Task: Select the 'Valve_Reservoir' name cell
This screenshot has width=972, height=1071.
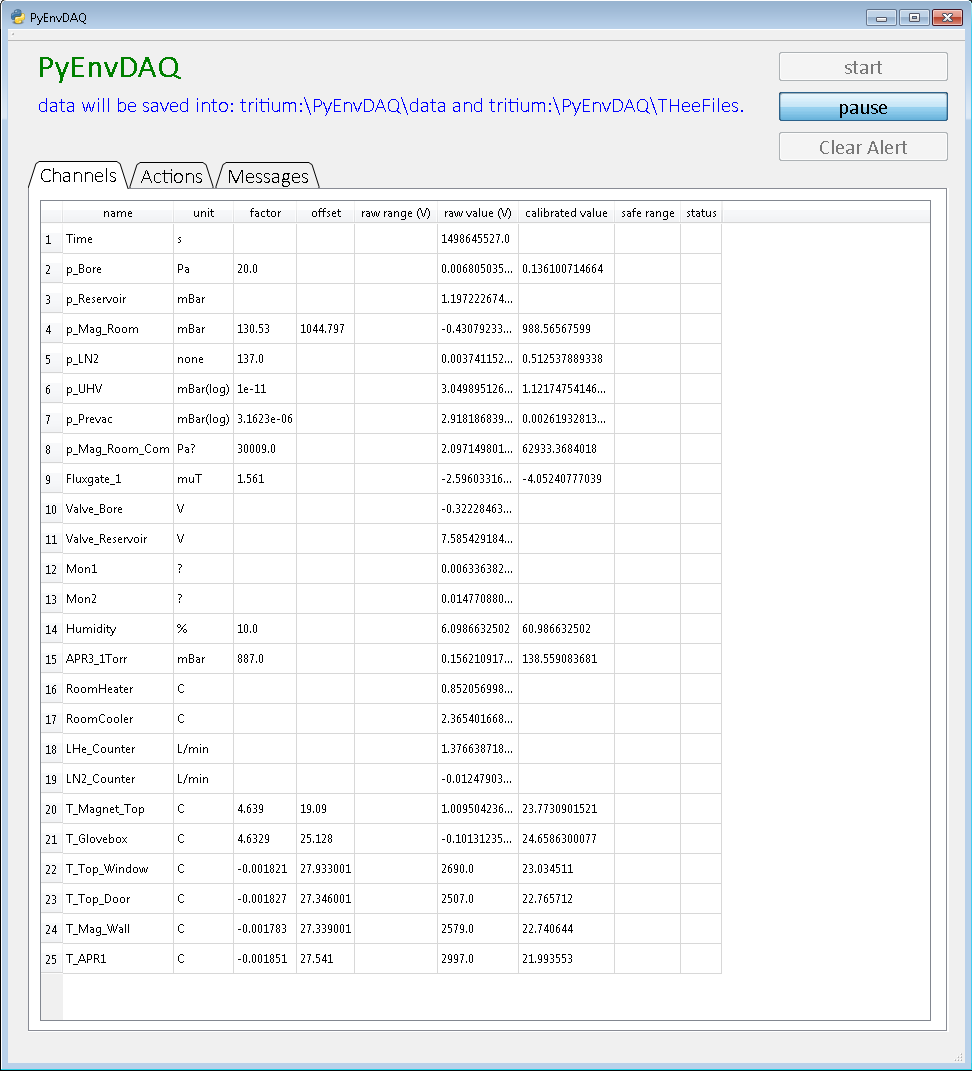Action: 118,540
